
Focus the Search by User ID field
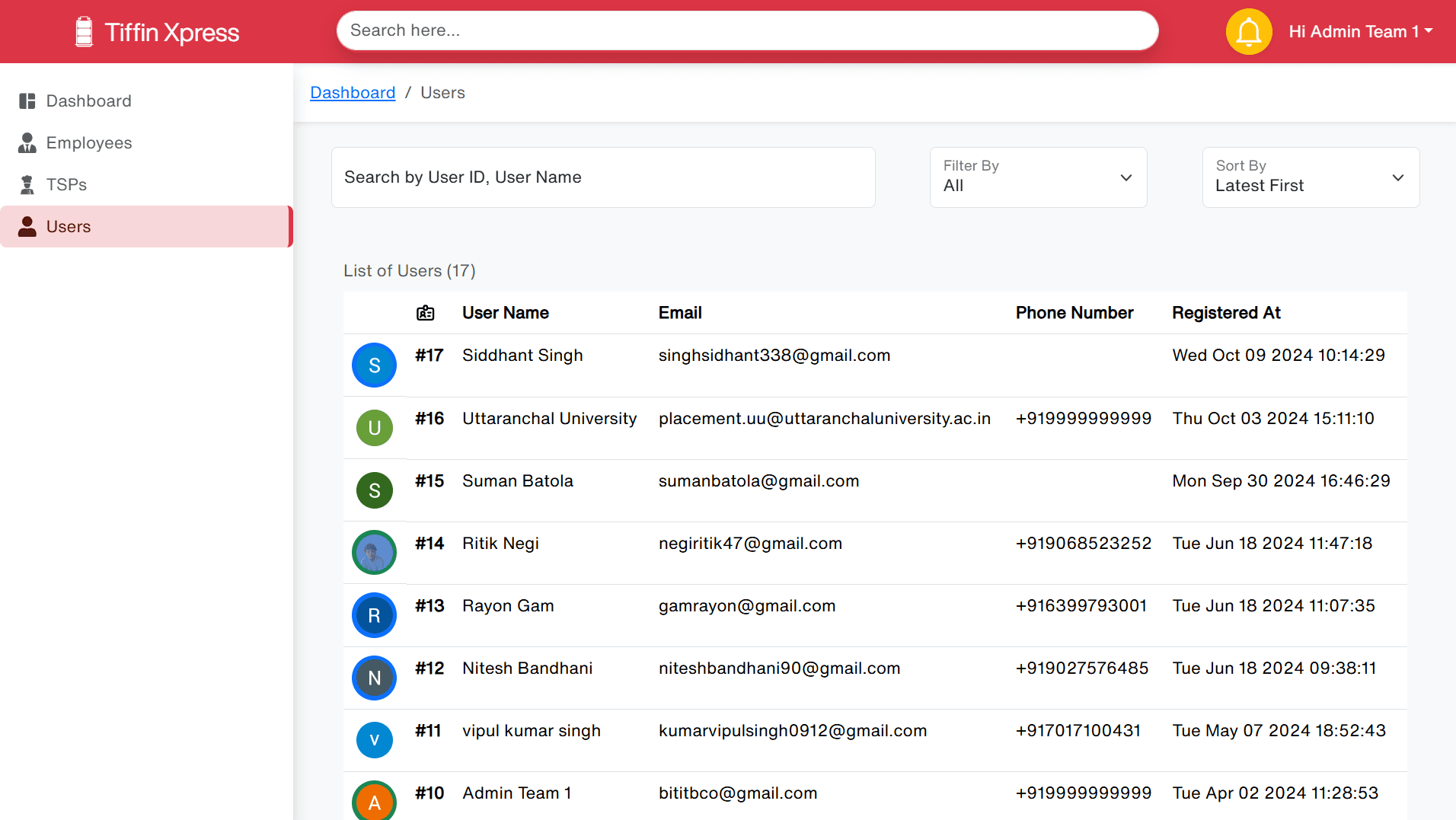(602, 177)
